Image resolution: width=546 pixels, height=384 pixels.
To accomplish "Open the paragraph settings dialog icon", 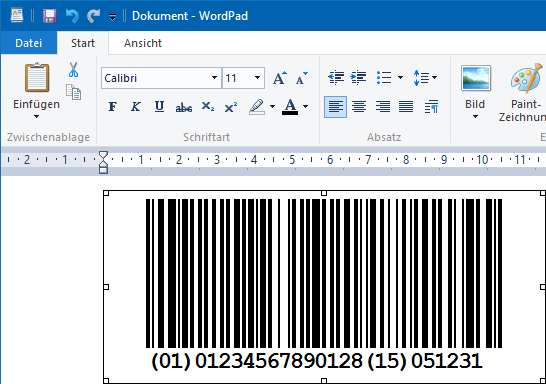I will [x=432, y=107].
